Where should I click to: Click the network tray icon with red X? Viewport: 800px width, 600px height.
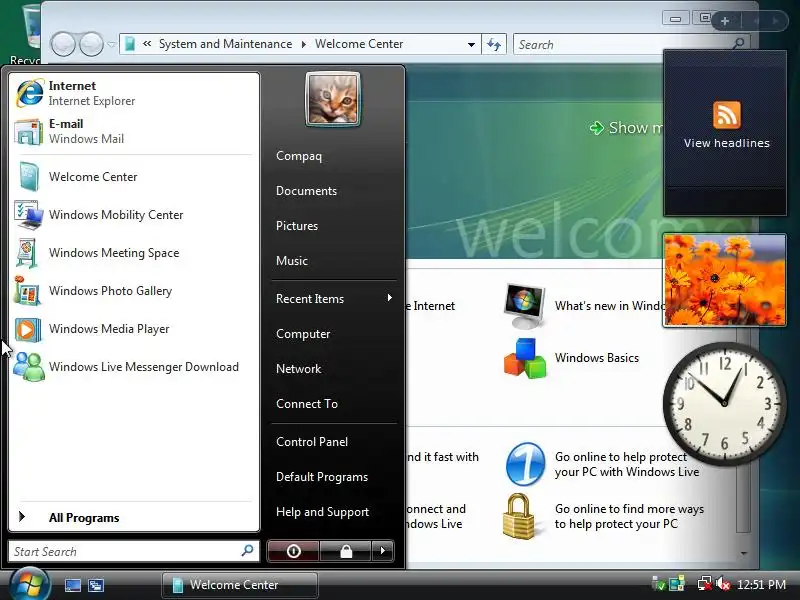pos(705,584)
